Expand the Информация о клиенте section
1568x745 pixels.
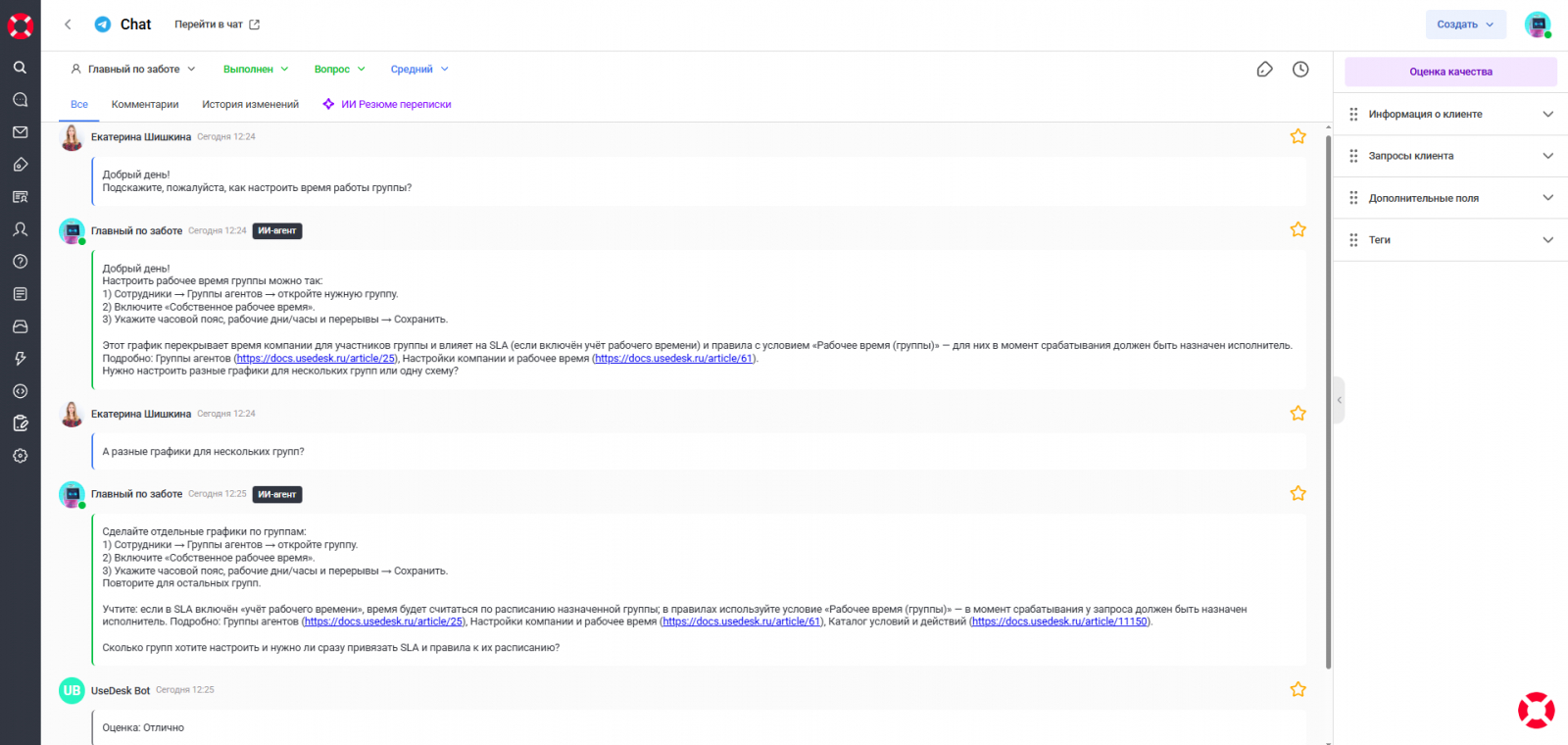pos(1450,115)
